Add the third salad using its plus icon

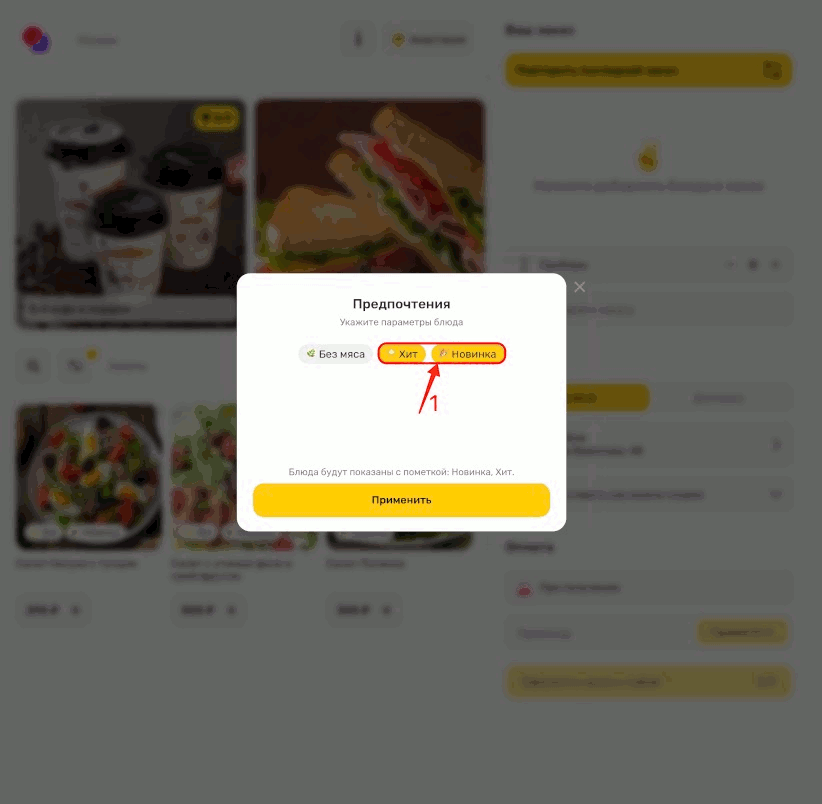click(x=386, y=610)
